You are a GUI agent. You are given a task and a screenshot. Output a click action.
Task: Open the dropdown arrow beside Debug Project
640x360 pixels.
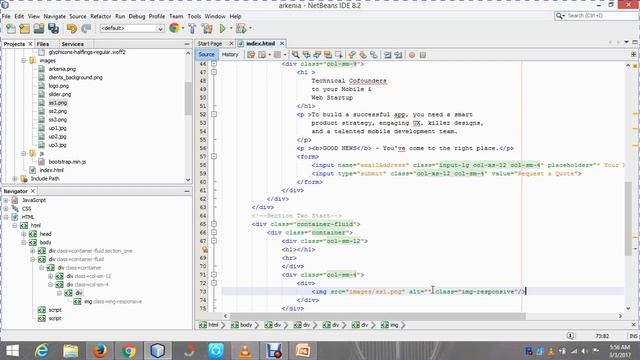(250, 28)
